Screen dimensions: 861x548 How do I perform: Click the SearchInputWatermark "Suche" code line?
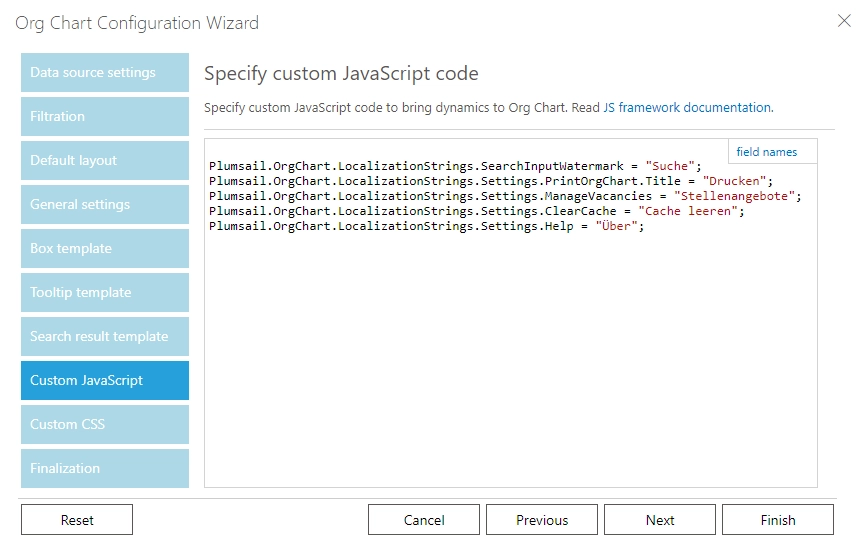[x=455, y=166]
